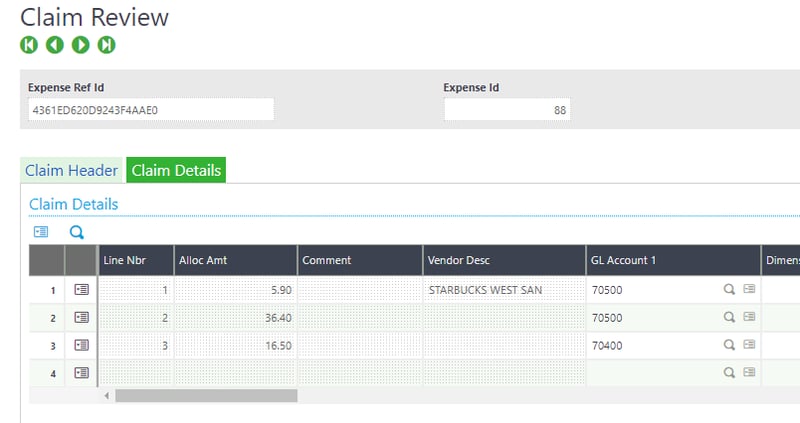This screenshot has height=423, width=800.
Task: Open the GL Account lookup for row 3
Action: [729, 345]
